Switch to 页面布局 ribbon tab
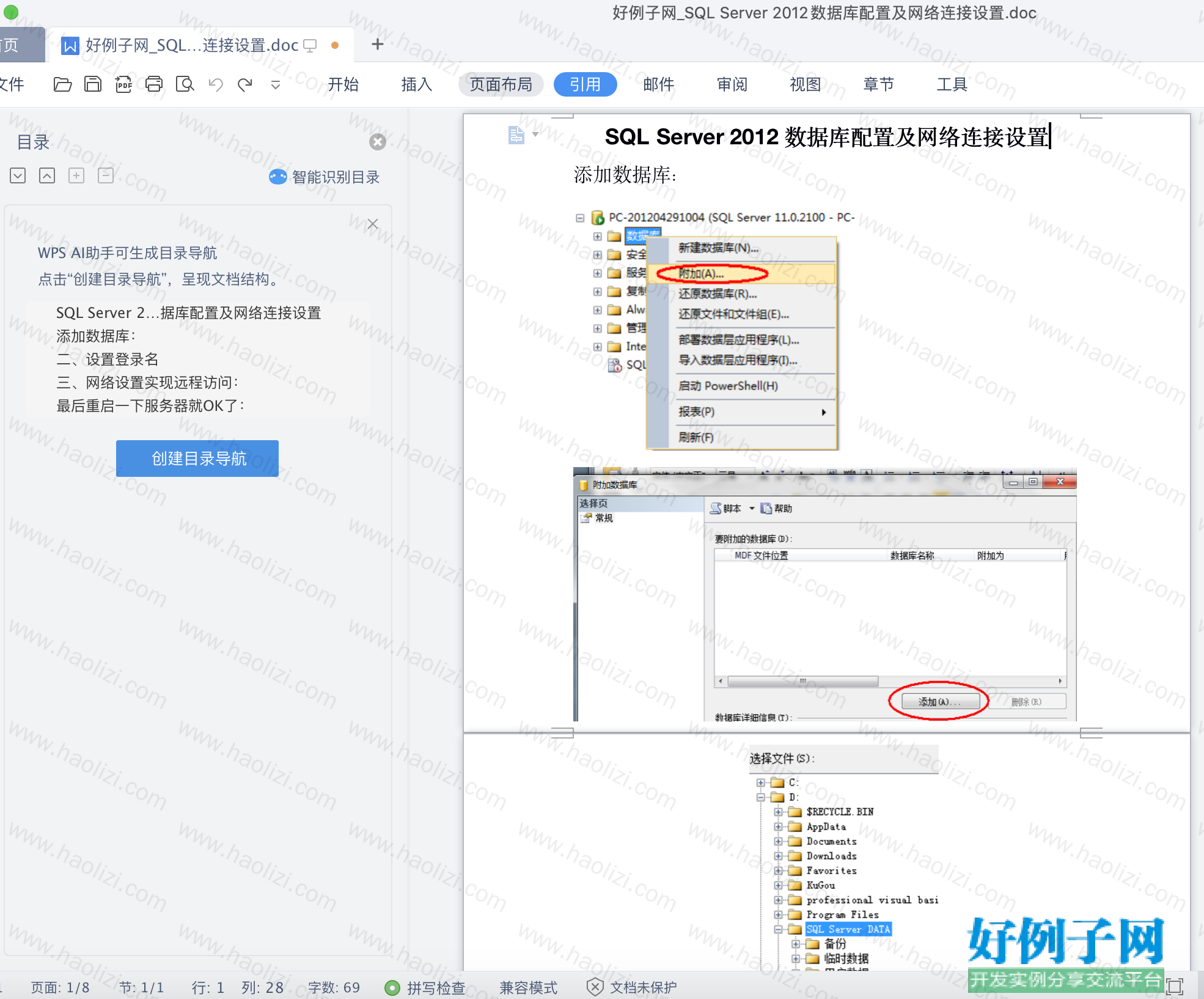The width and height of the screenshot is (1204, 999). coord(501,84)
